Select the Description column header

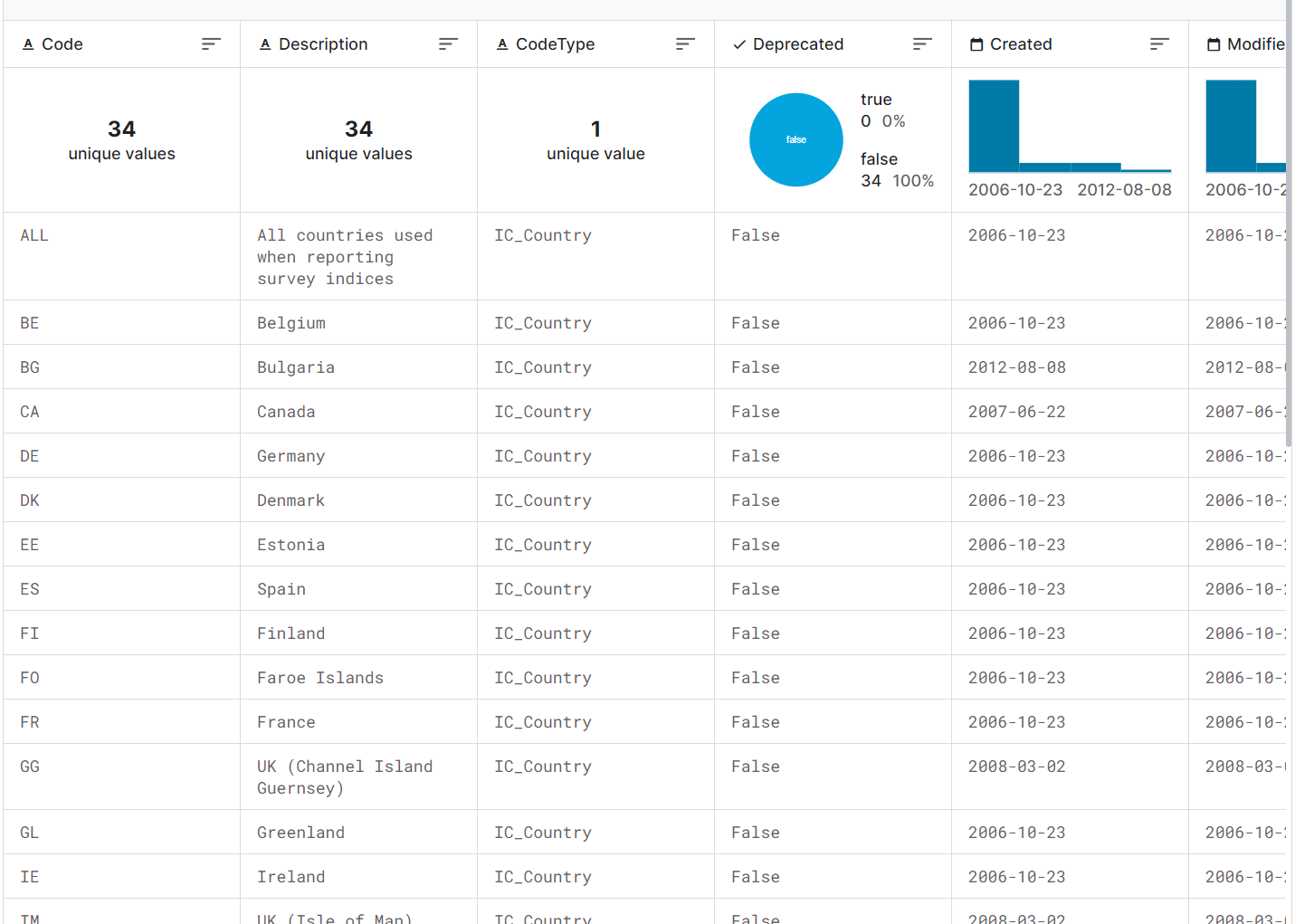(x=359, y=44)
